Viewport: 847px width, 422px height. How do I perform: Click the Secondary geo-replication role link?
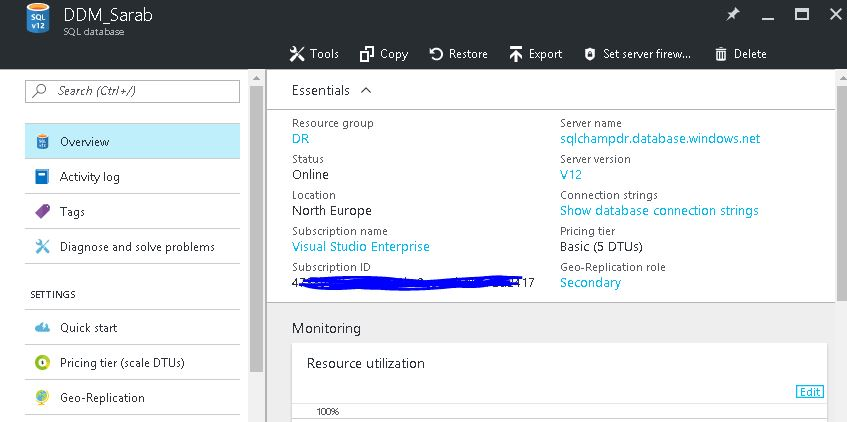590,283
